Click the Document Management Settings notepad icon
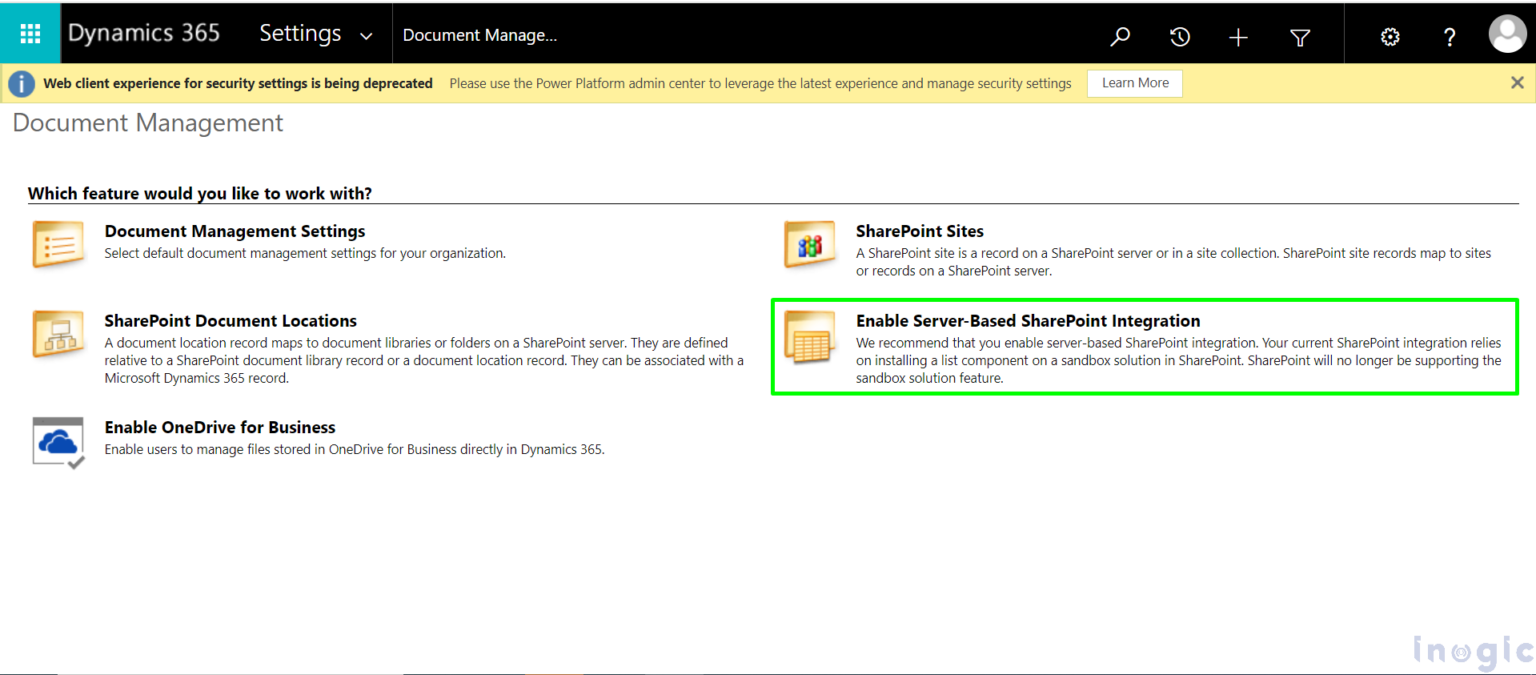Screen dimensions: 1536x675 (58, 244)
